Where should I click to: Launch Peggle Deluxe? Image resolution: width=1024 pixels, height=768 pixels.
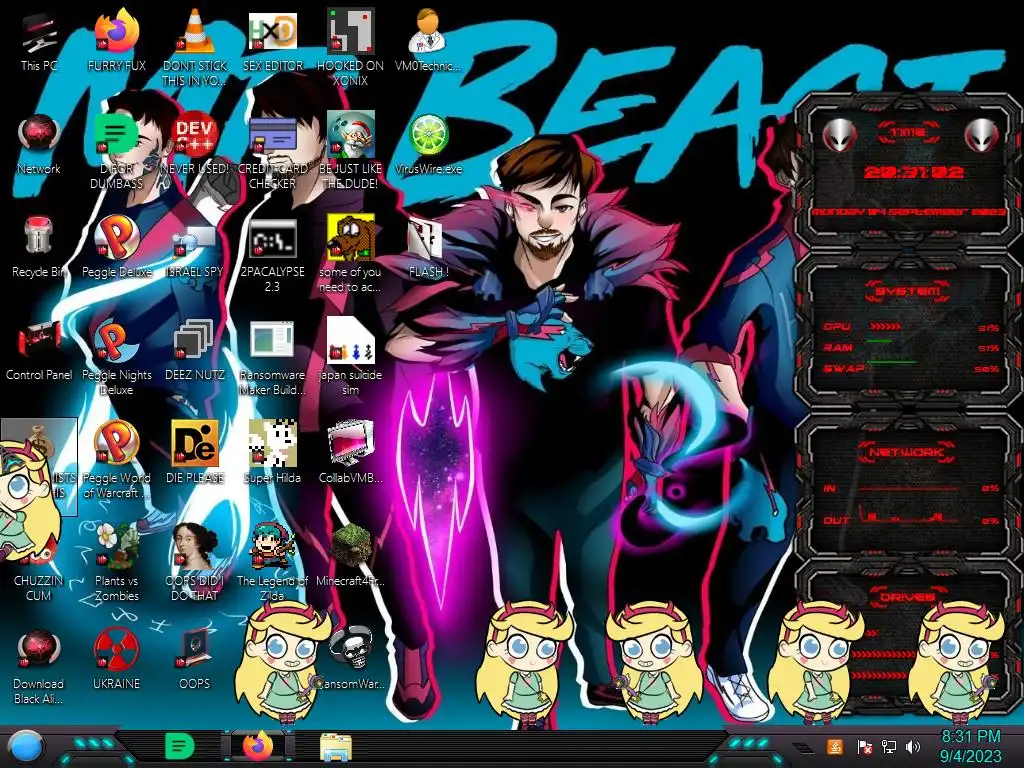[x=117, y=248]
